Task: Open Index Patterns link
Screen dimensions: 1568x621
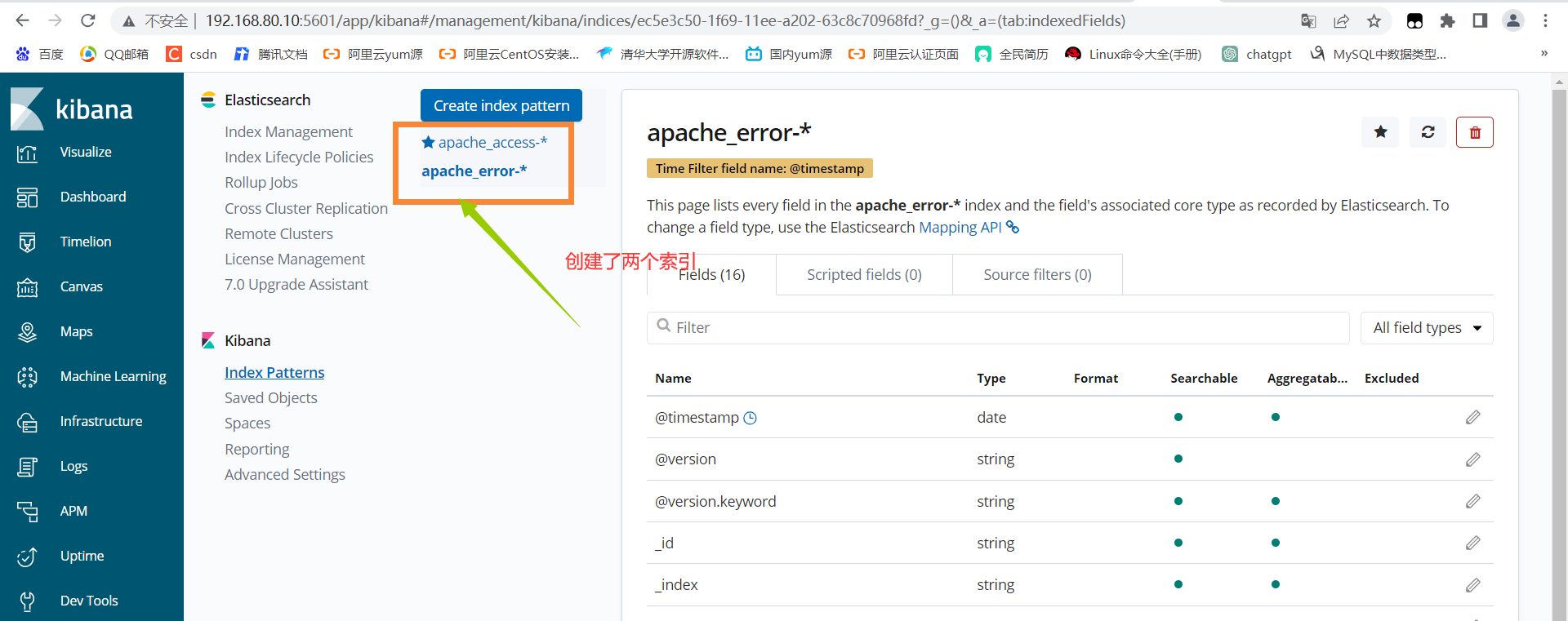Action: click(274, 373)
